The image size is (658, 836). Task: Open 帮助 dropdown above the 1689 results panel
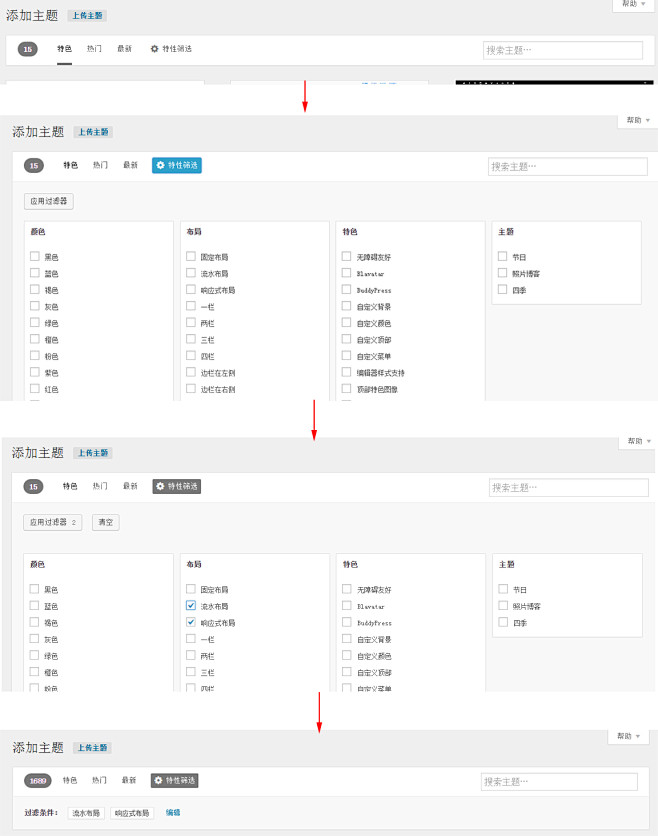click(x=628, y=736)
